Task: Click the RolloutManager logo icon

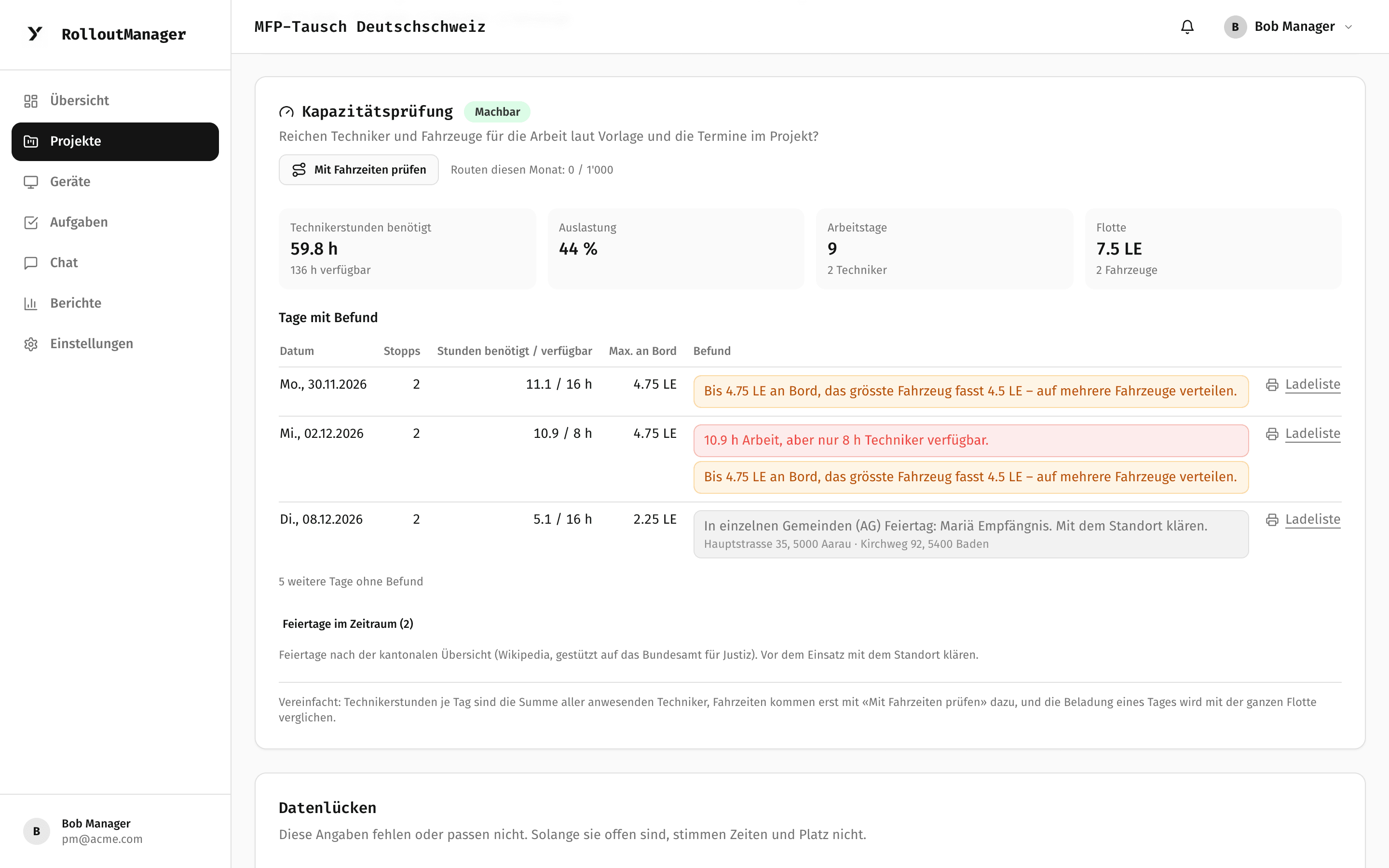Action: pyautogui.click(x=35, y=34)
